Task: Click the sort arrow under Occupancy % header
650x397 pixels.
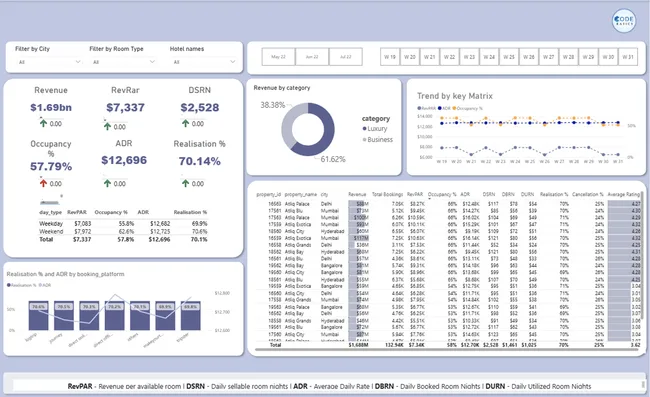Action: pos(429,199)
